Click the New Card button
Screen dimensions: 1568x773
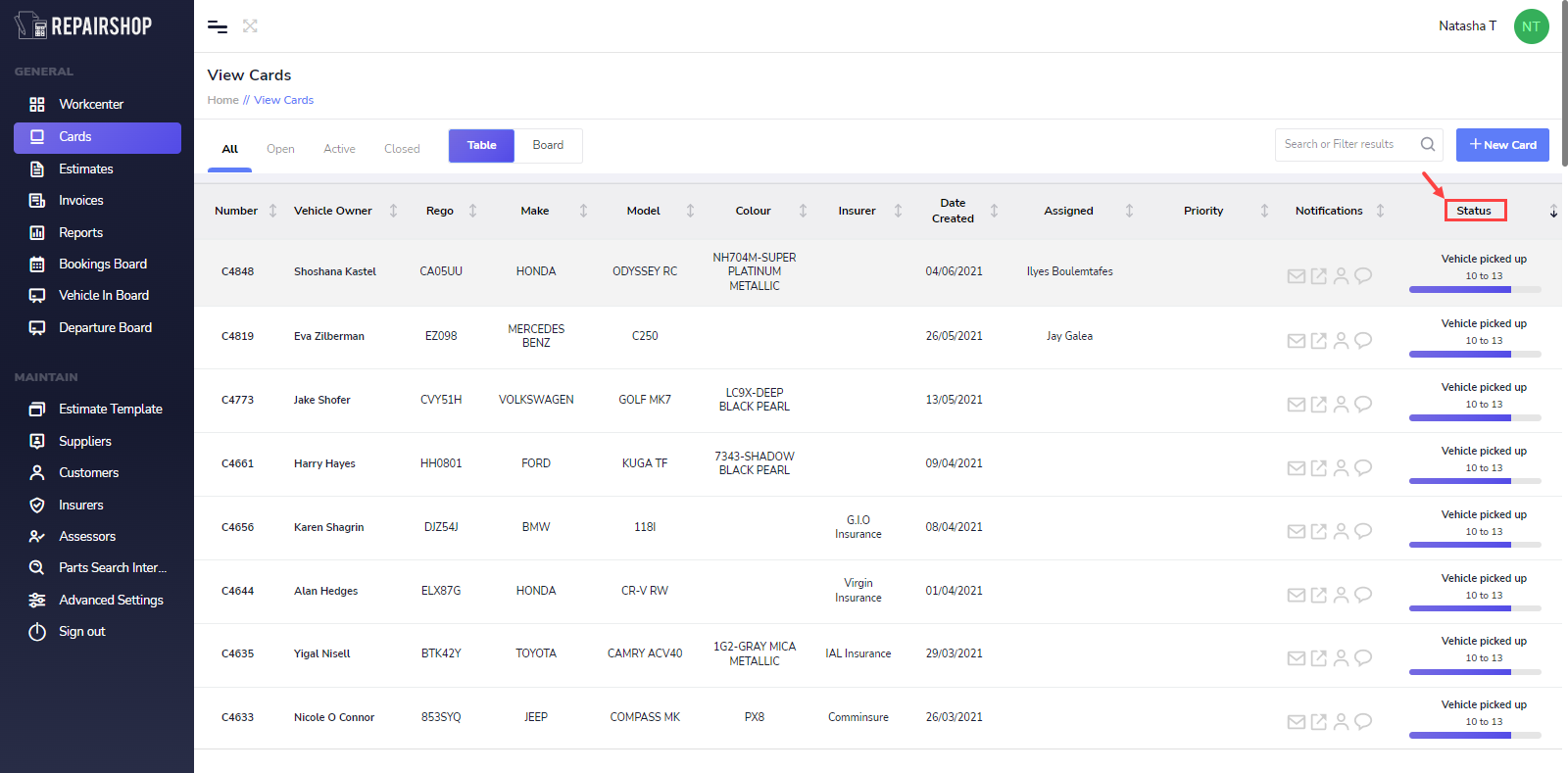tap(1502, 145)
